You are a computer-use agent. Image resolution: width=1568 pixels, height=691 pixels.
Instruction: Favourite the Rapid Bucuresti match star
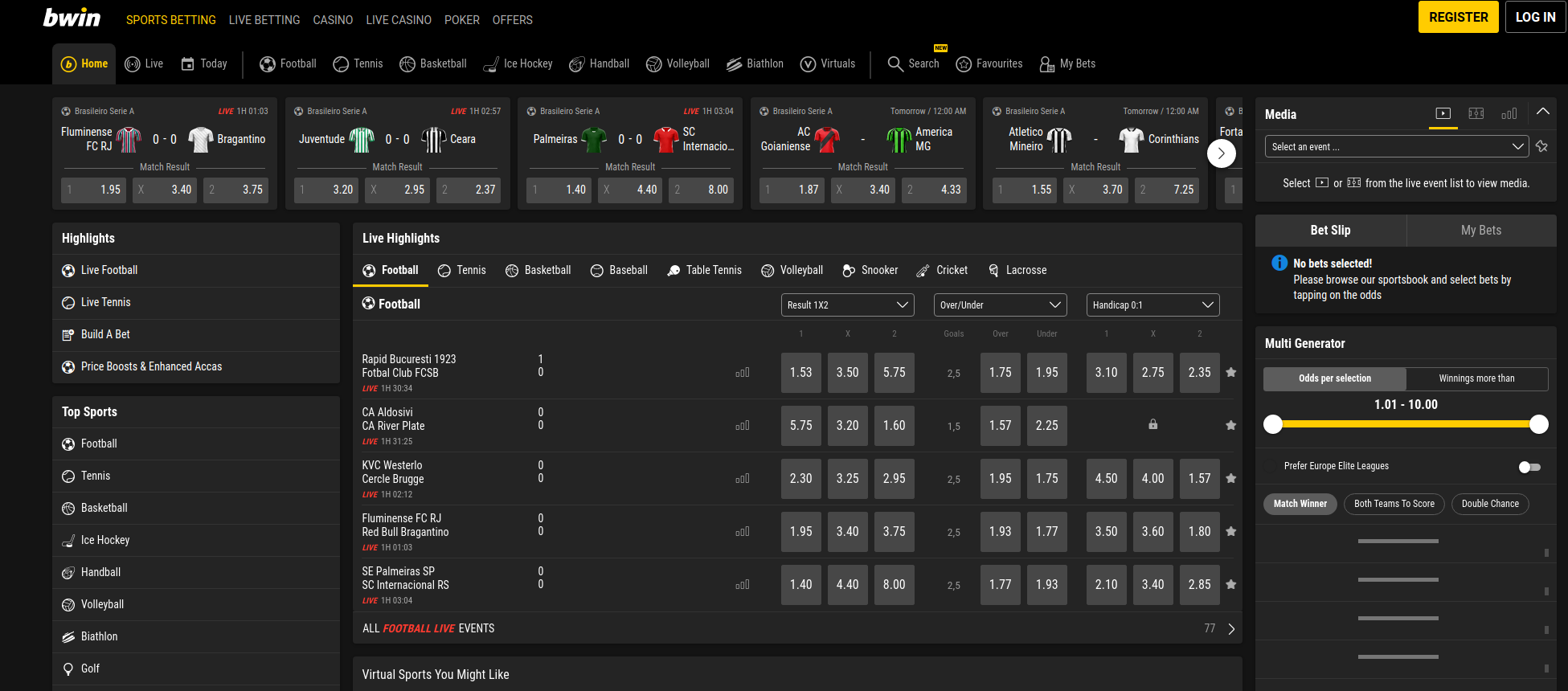point(1230,372)
